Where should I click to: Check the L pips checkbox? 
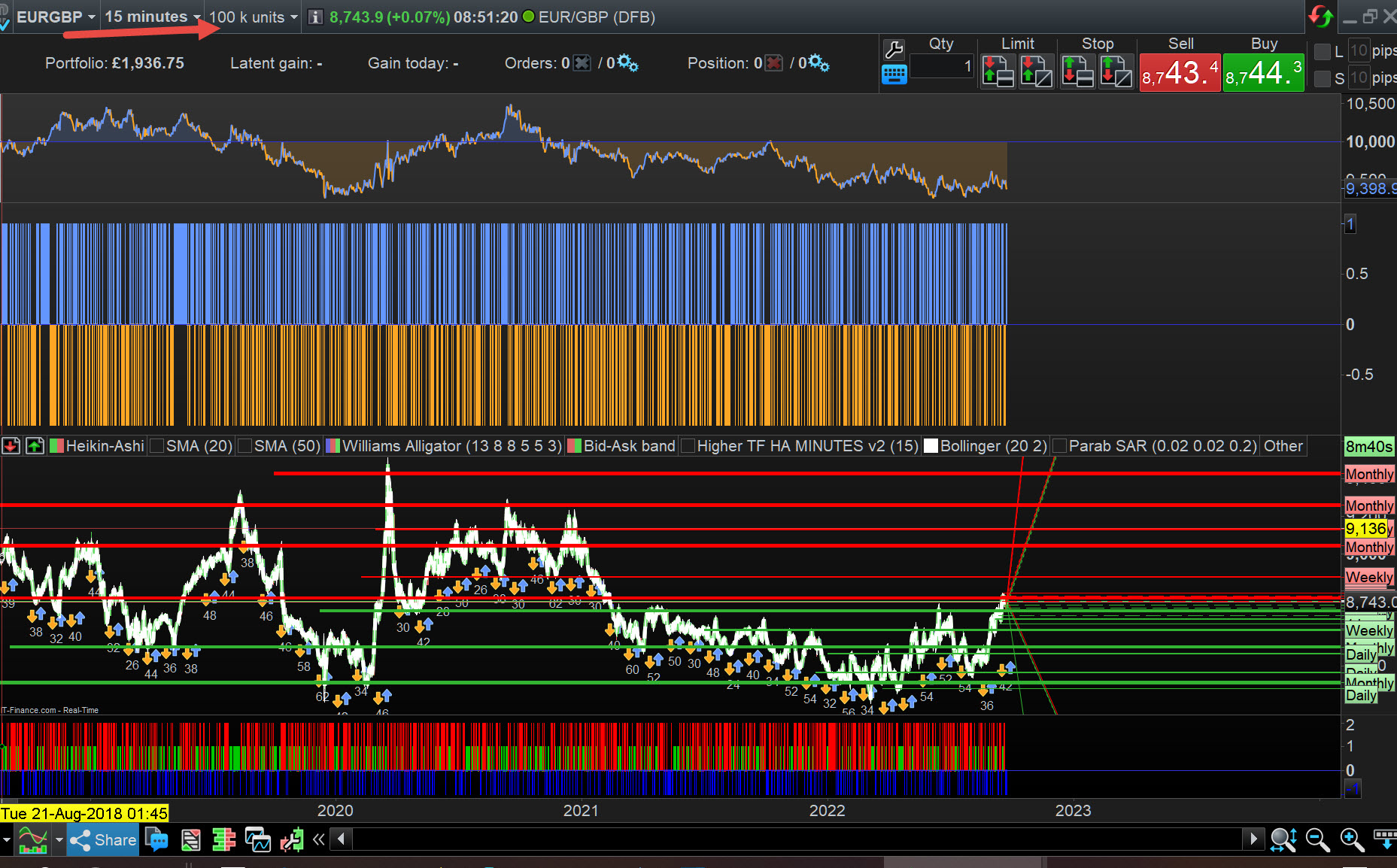pyautogui.click(x=1323, y=52)
